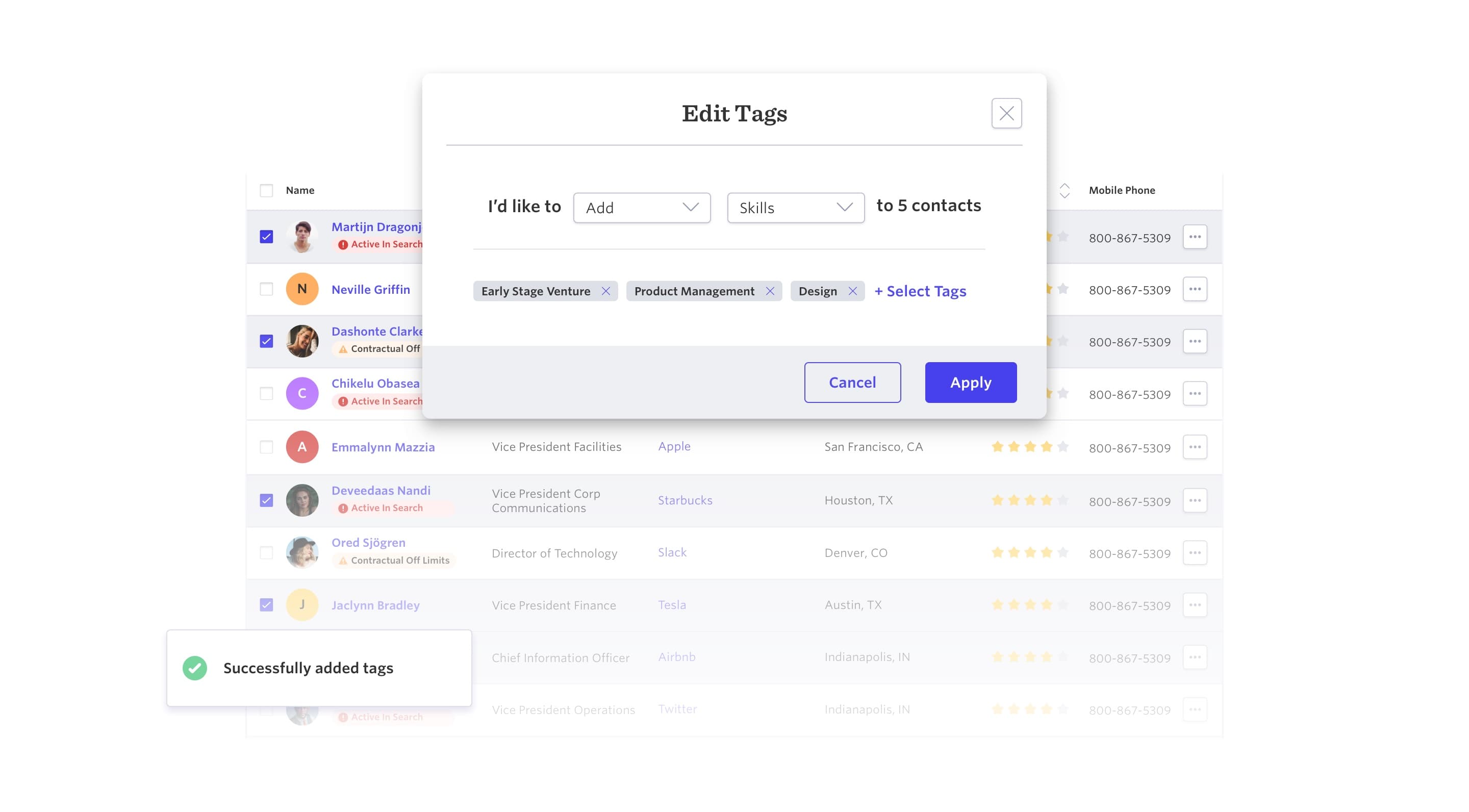Click the three-dot overflow menu icon for Jaclynn Bradley
The width and height of the screenshot is (1469, 812).
(x=1196, y=604)
